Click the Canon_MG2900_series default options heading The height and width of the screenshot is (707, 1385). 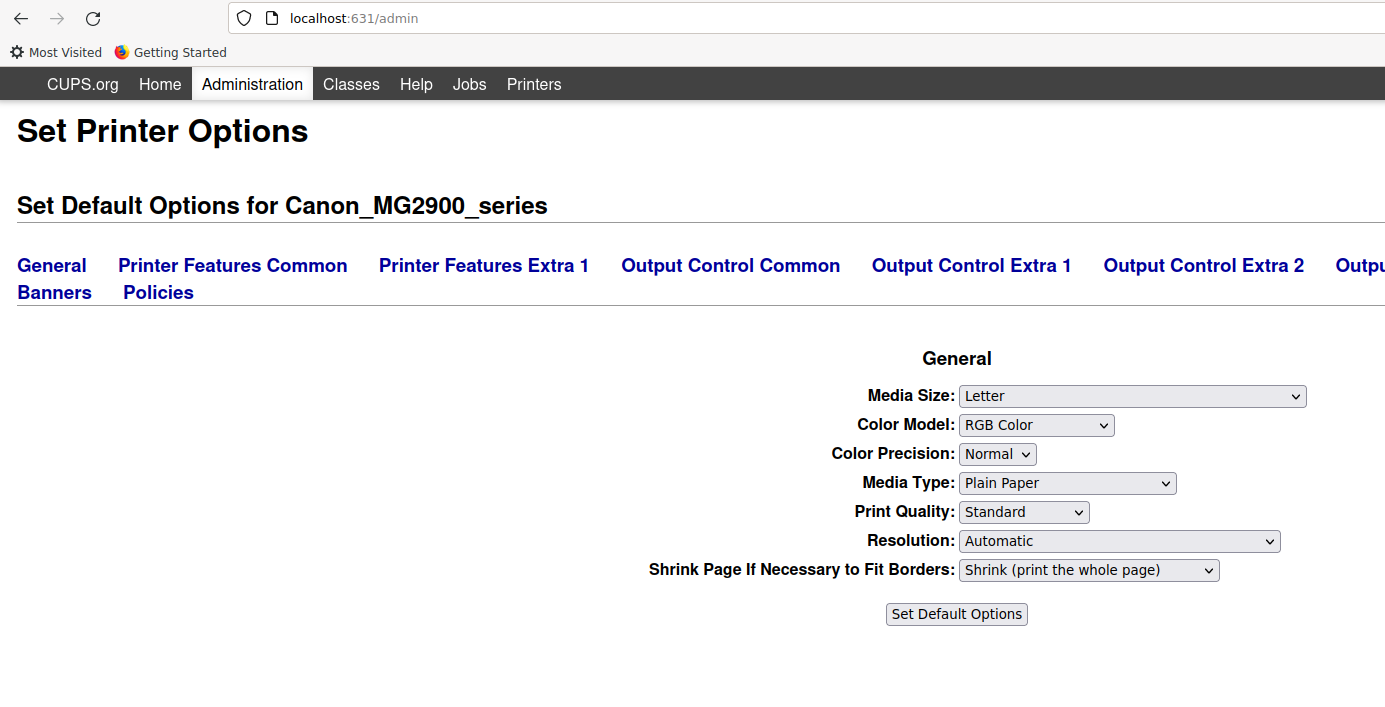click(283, 206)
